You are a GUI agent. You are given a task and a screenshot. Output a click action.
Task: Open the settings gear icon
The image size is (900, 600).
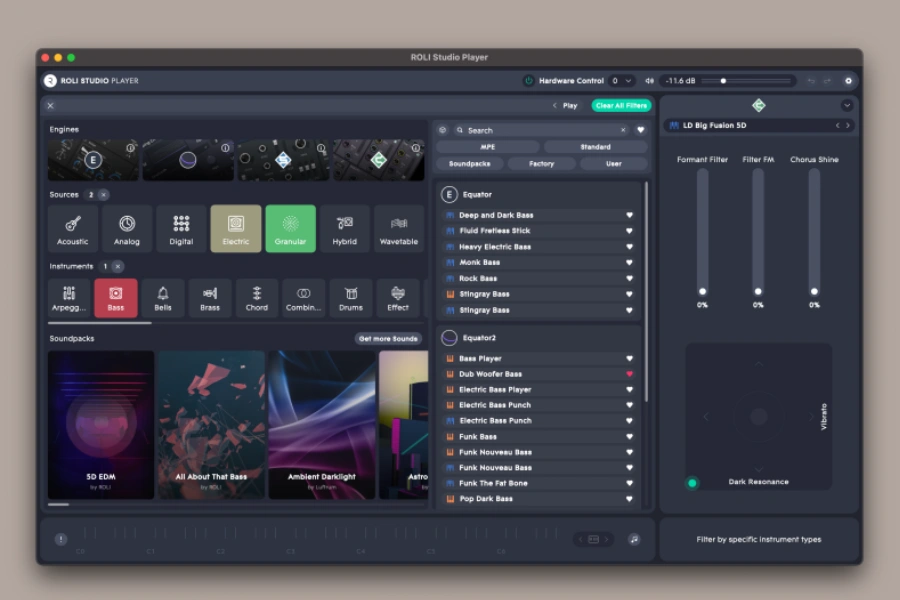click(x=848, y=81)
